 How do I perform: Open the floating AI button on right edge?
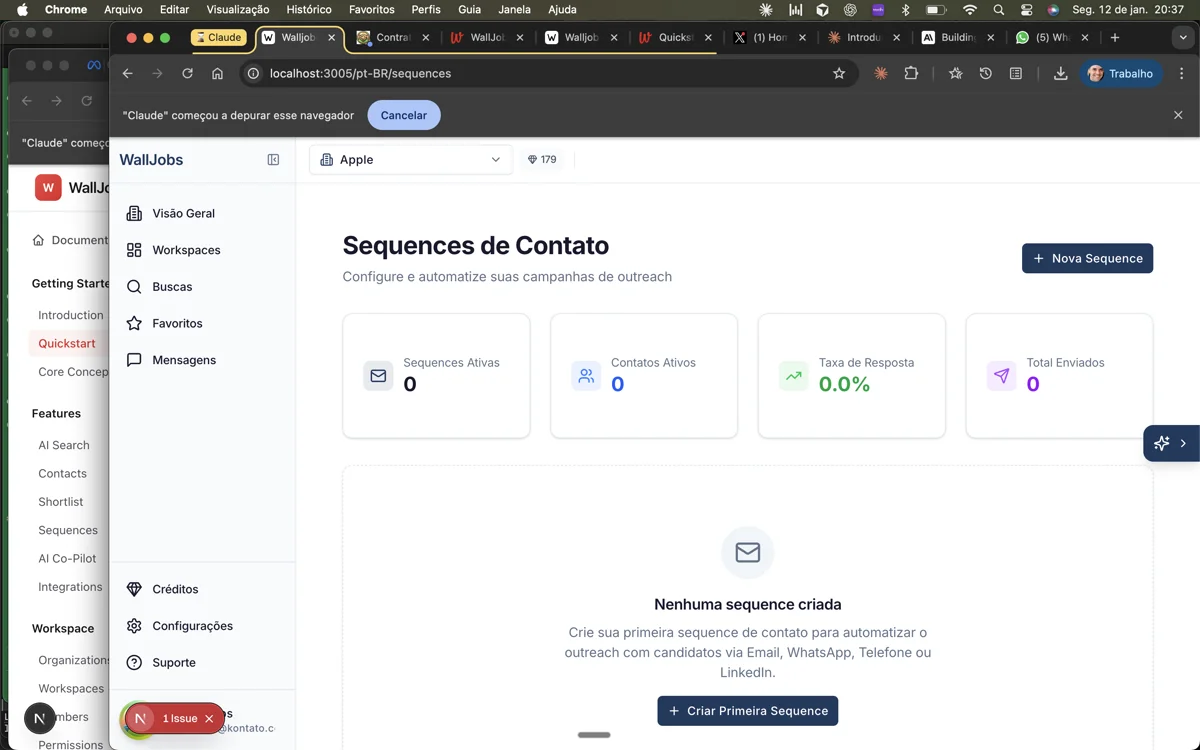coord(1171,442)
